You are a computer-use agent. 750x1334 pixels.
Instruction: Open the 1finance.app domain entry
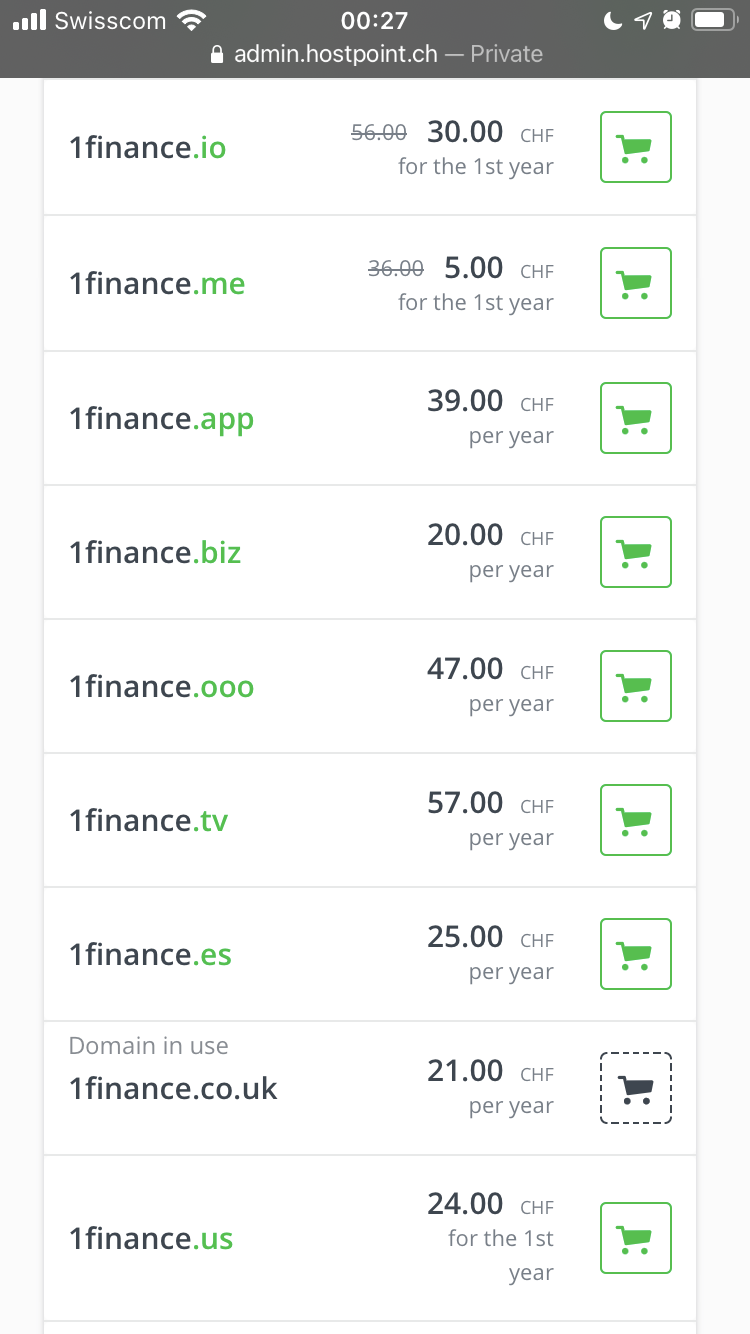click(161, 418)
